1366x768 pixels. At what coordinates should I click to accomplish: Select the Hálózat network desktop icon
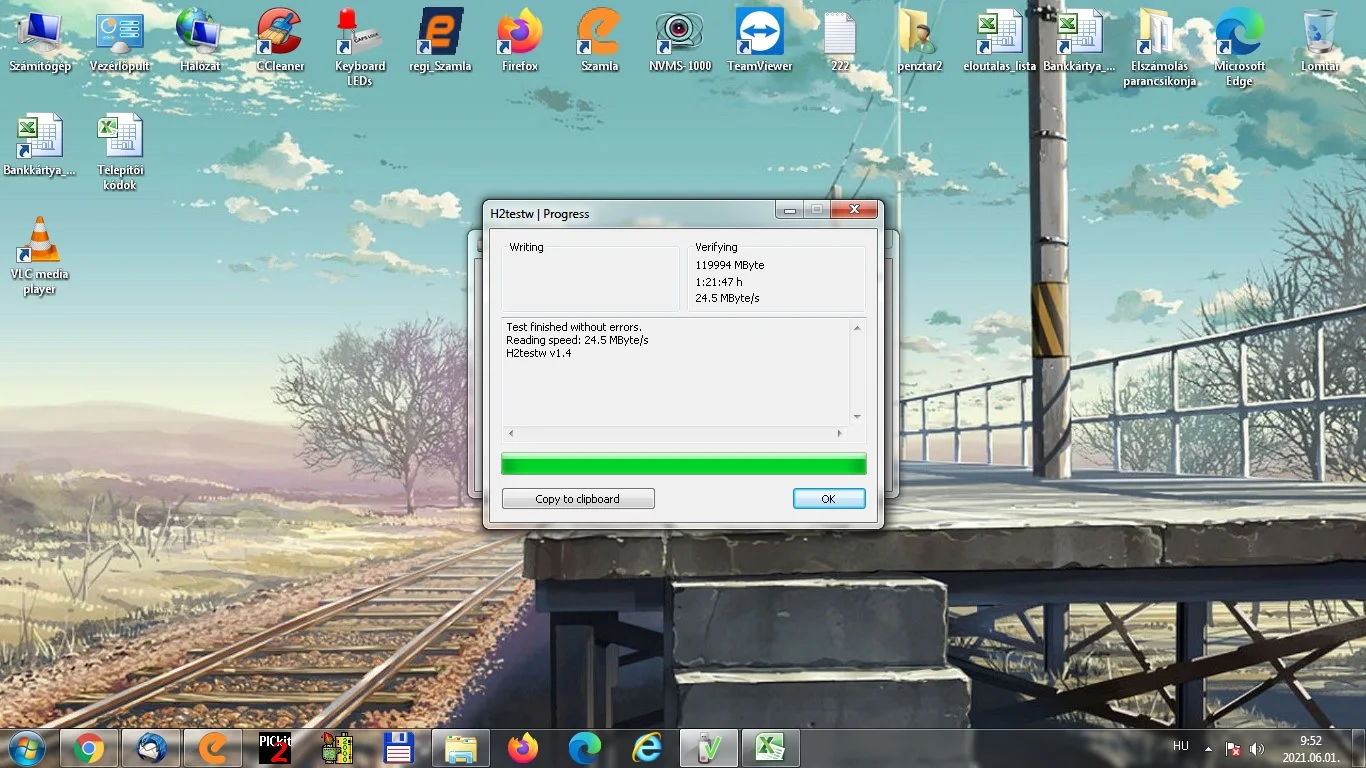[x=200, y=41]
